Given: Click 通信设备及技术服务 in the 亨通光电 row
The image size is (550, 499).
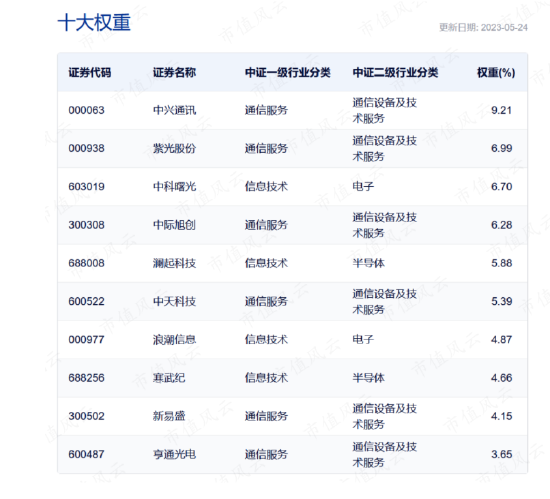Looking at the screenshot, I should (x=384, y=455).
